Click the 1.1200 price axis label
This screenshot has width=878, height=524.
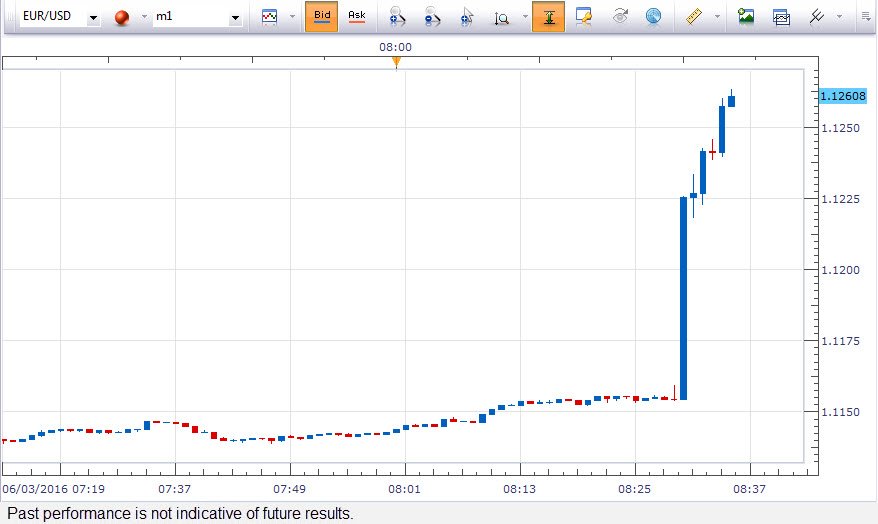[x=840, y=270]
